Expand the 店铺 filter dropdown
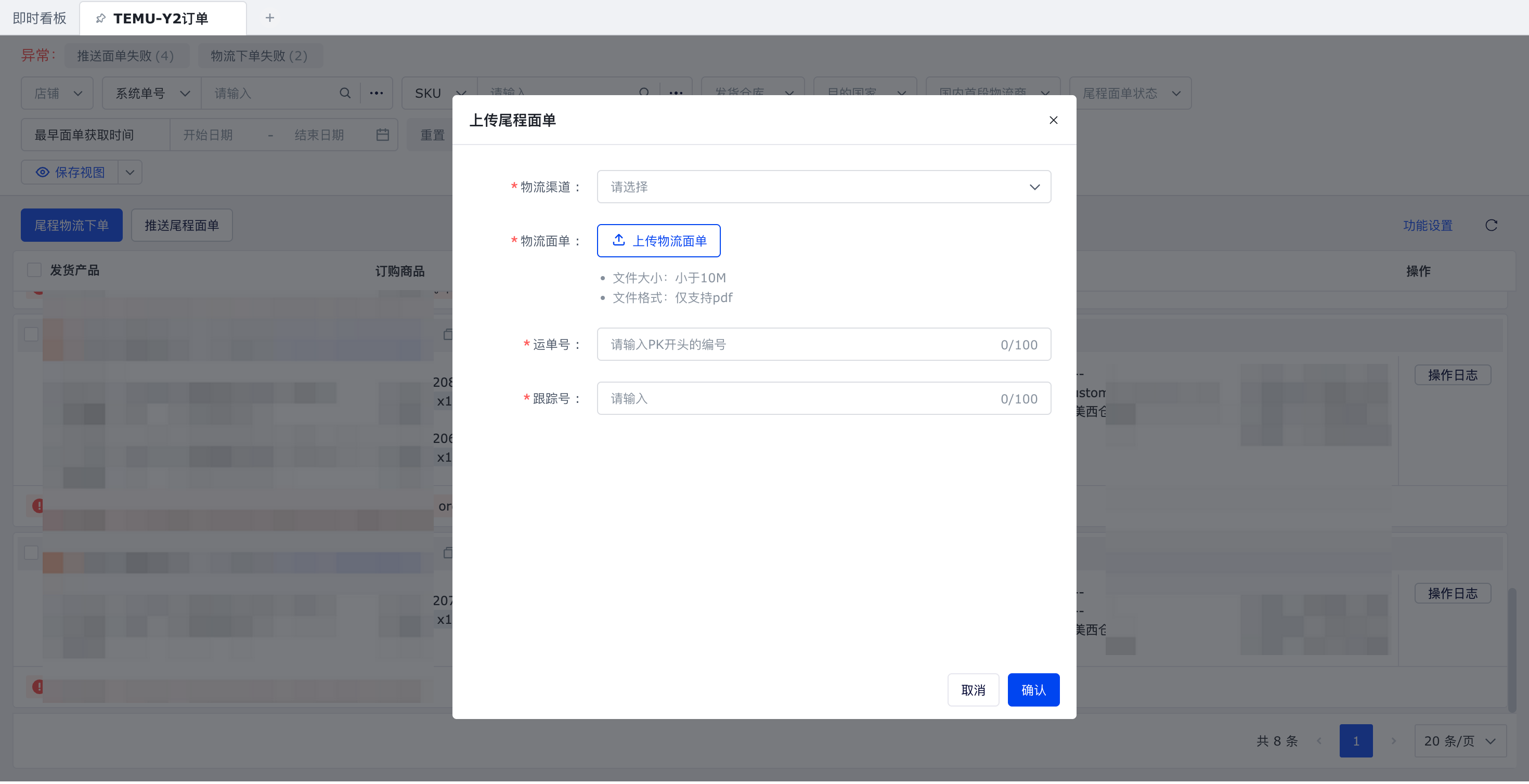 (x=57, y=93)
